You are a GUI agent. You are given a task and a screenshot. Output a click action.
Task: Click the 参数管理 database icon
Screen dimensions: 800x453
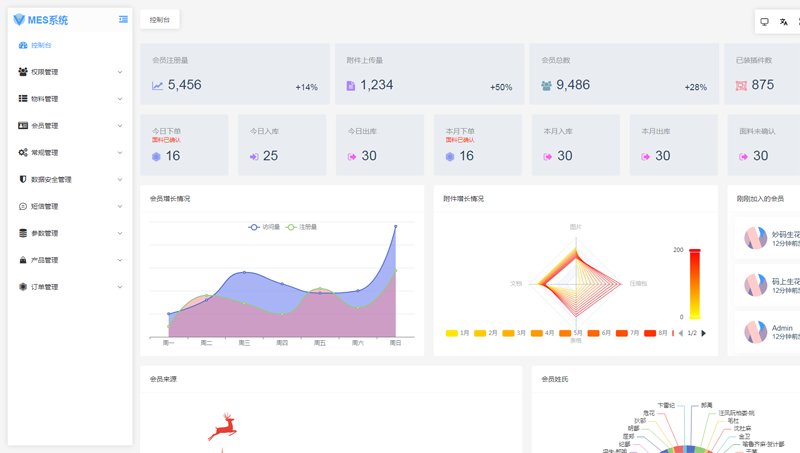click(23, 233)
